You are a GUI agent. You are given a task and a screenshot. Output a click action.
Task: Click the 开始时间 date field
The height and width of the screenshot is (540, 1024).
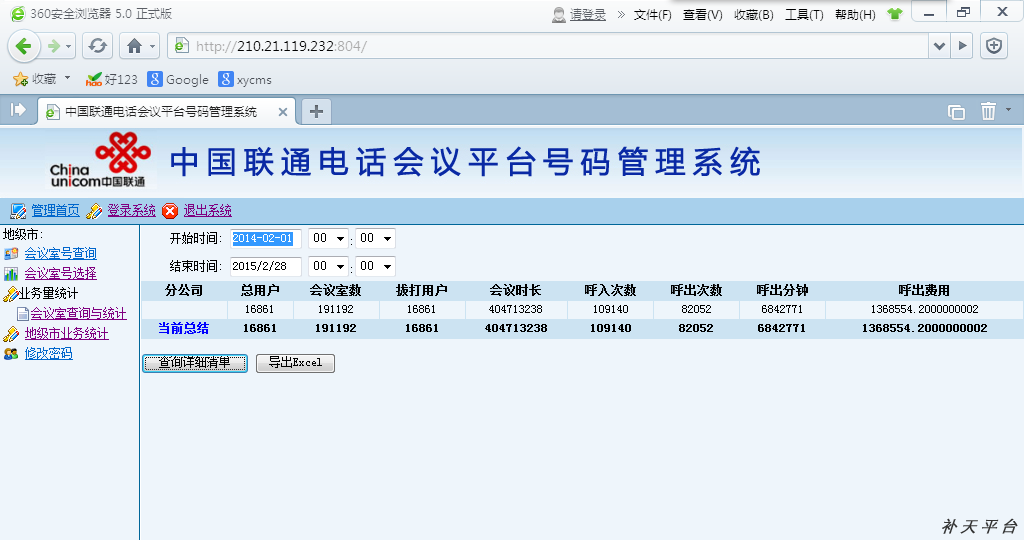tap(266, 238)
